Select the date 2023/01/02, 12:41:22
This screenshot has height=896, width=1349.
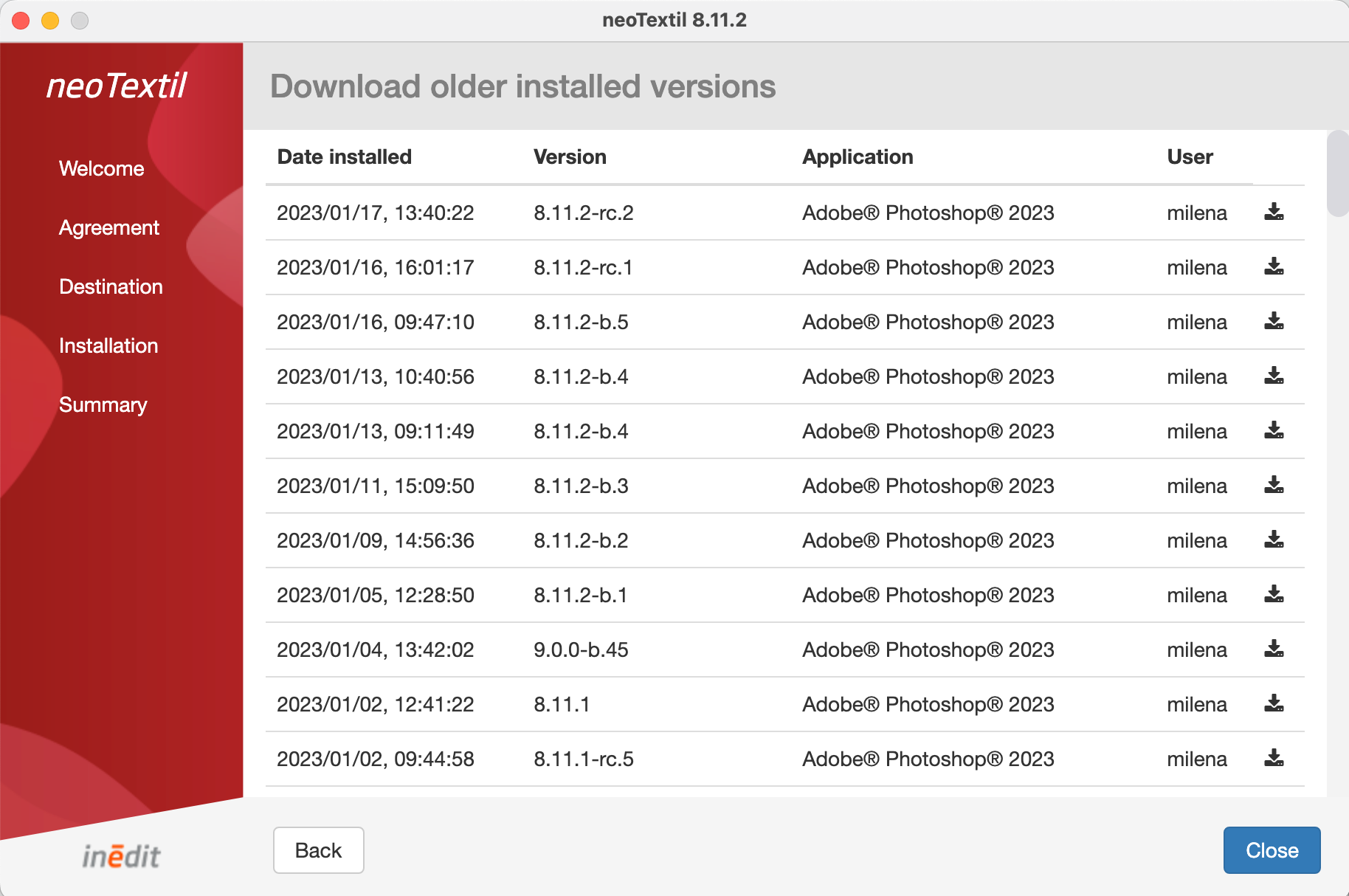[x=376, y=704]
